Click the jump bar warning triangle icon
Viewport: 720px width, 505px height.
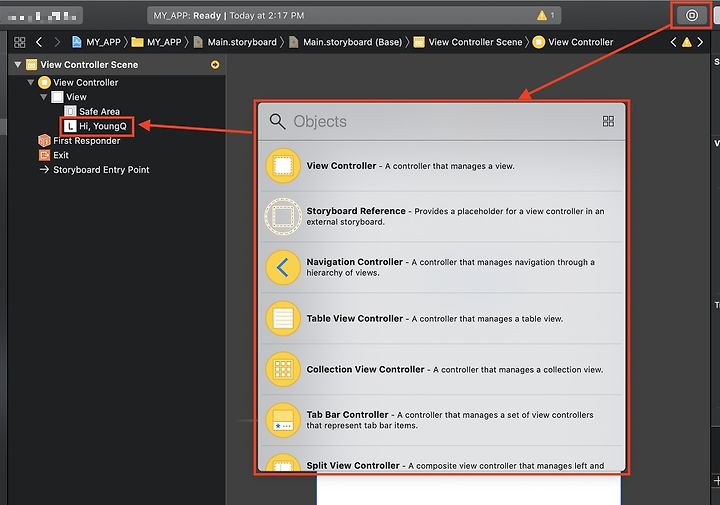(x=686, y=42)
